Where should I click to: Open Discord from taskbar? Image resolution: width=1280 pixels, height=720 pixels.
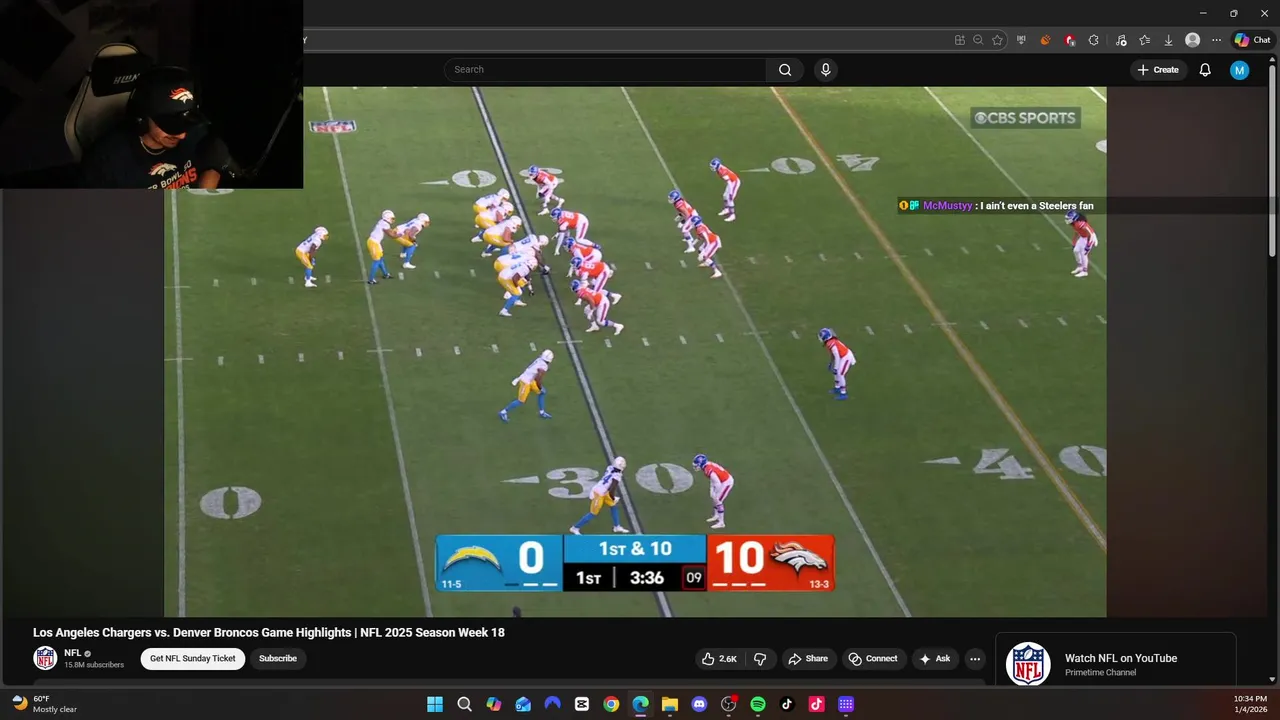point(699,704)
